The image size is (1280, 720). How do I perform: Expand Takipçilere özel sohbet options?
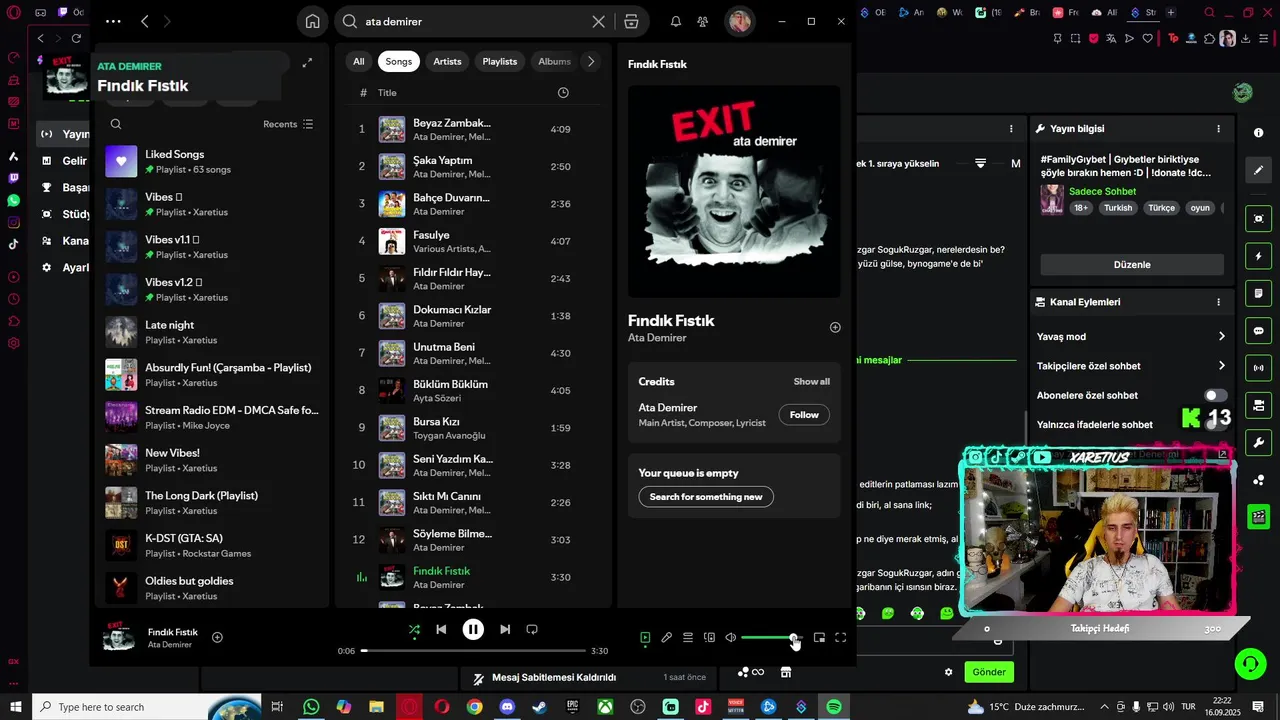(1221, 366)
